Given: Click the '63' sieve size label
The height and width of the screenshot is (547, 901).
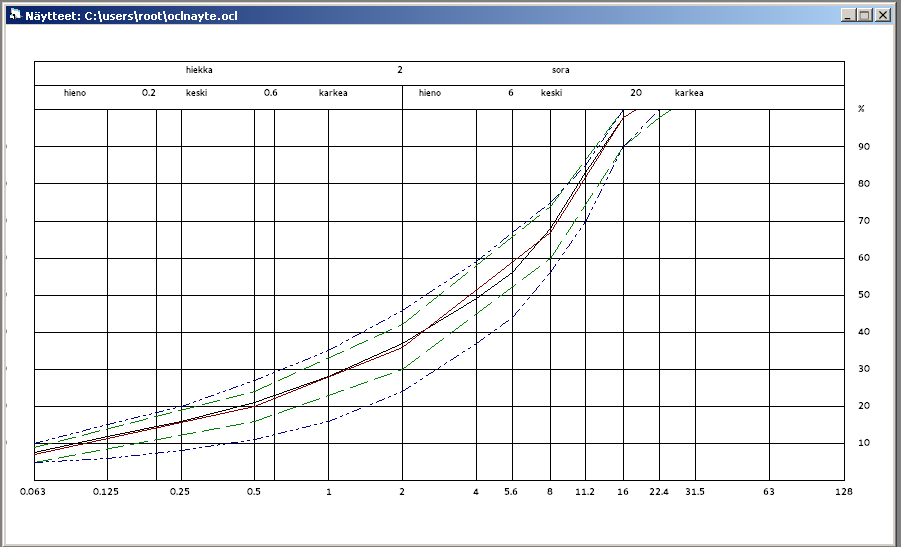Looking at the screenshot, I should pos(769,492).
